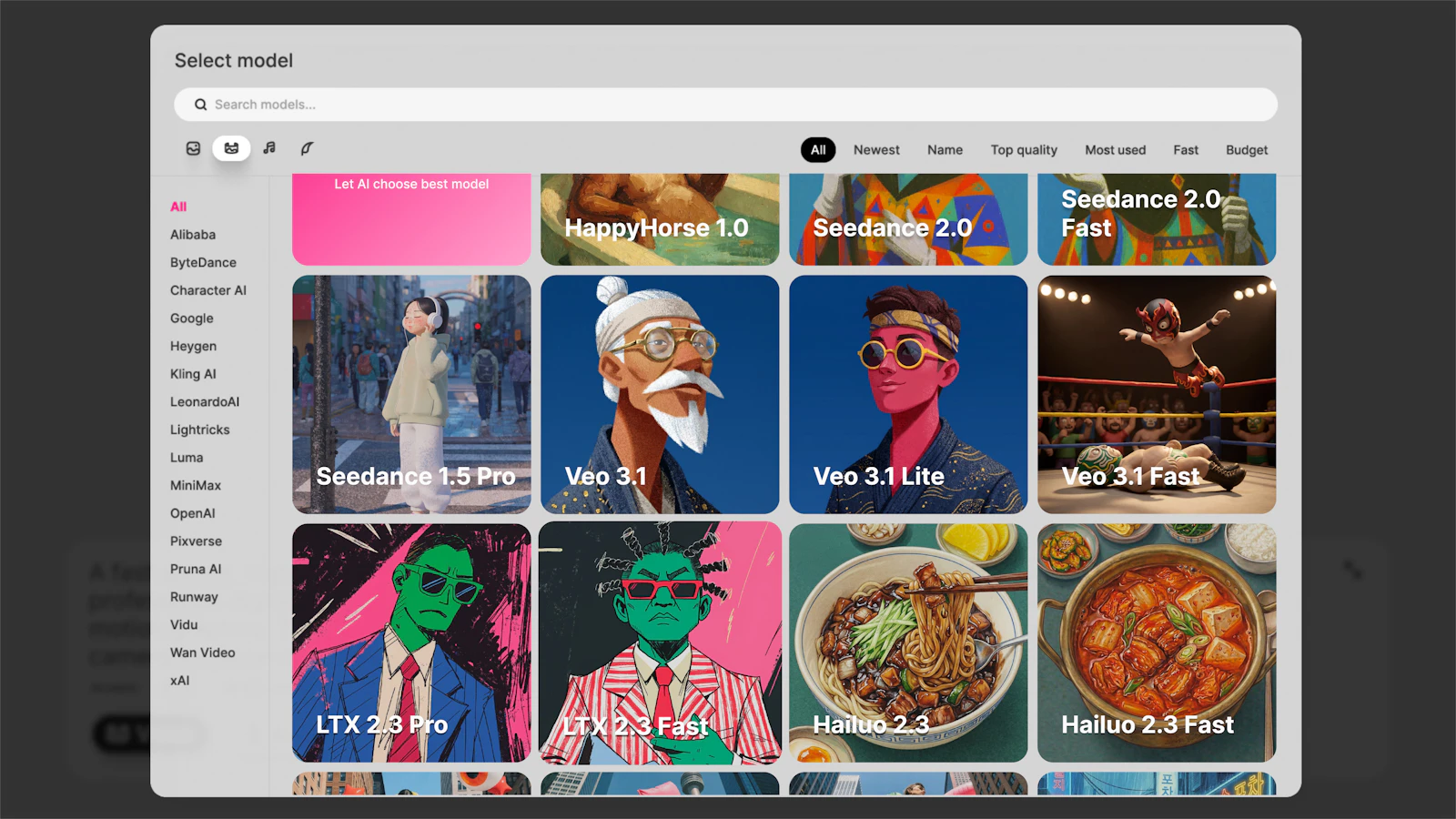Choose Runway in the sidebar
Image resolution: width=1456 pixels, height=819 pixels.
[x=194, y=597]
